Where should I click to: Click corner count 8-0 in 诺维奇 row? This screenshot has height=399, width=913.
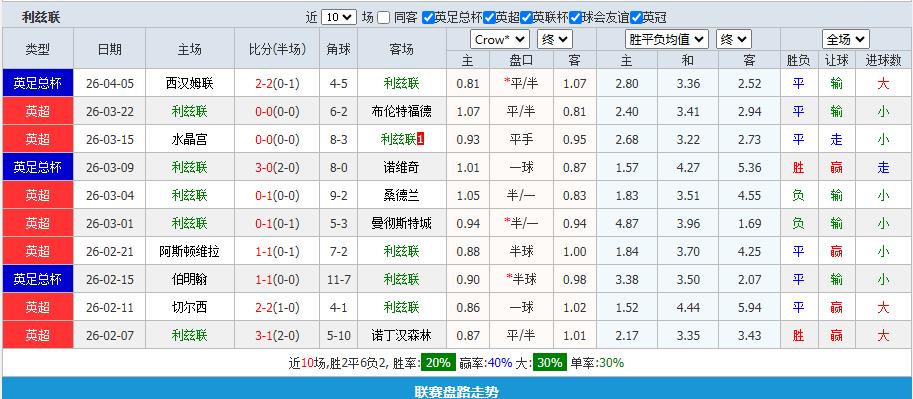339,167
